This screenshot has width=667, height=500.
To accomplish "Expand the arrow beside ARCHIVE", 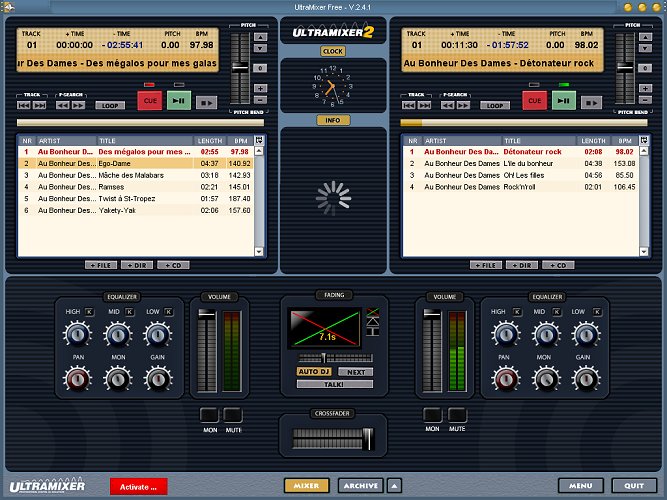I will coord(394,486).
